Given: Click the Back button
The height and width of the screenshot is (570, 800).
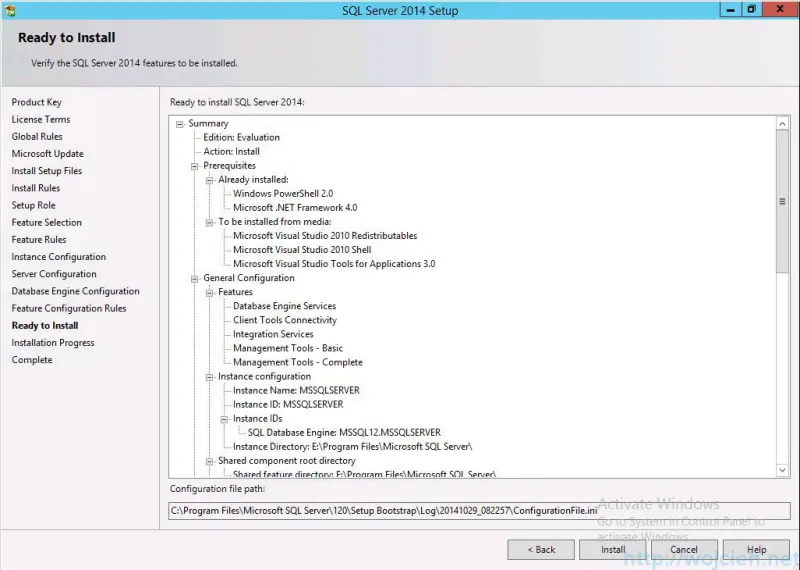Looking at the screenshot, I should [x=541, y=550].
